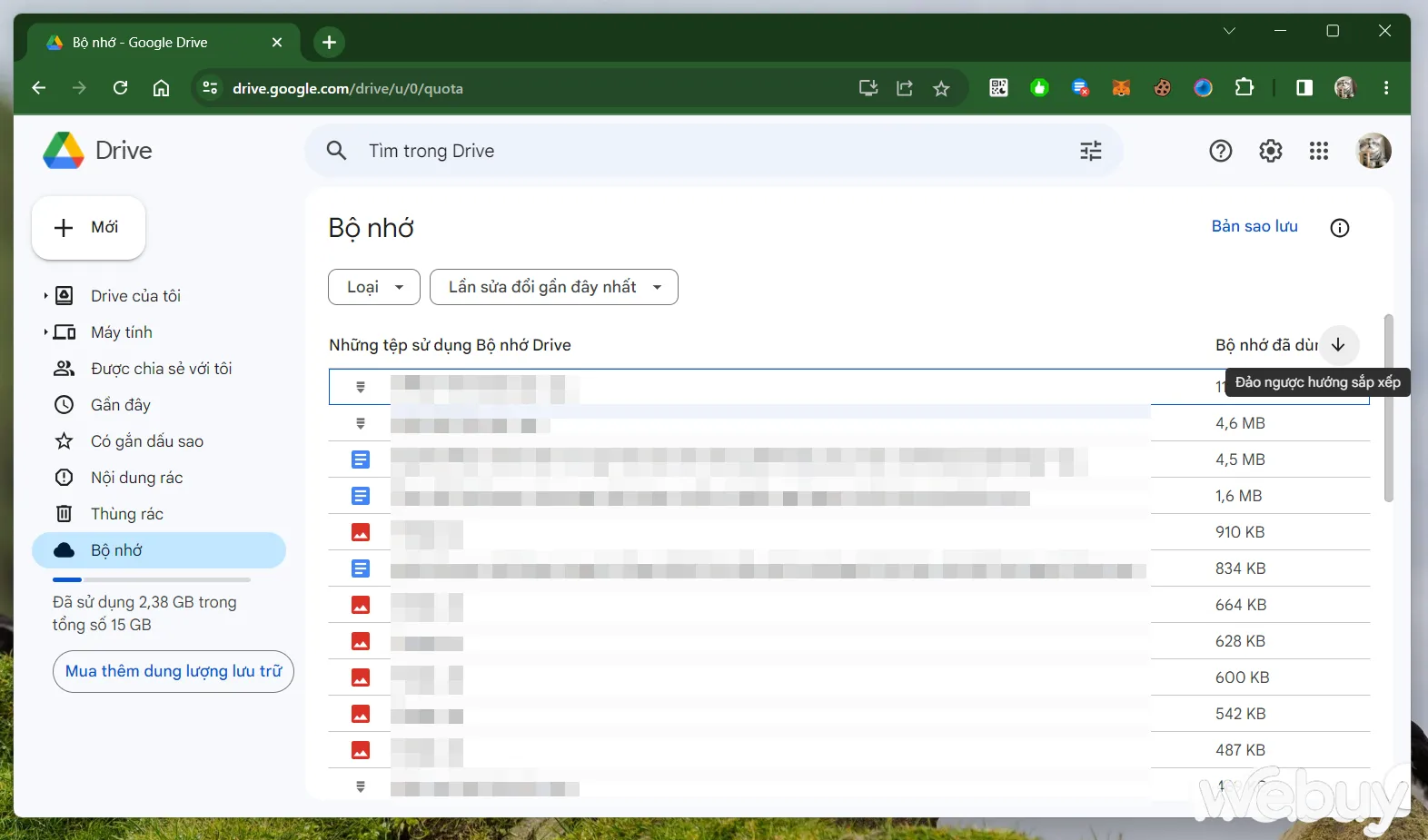Open the Bản sao lưu link
Screen dimensions: 1428x840
1254,226
